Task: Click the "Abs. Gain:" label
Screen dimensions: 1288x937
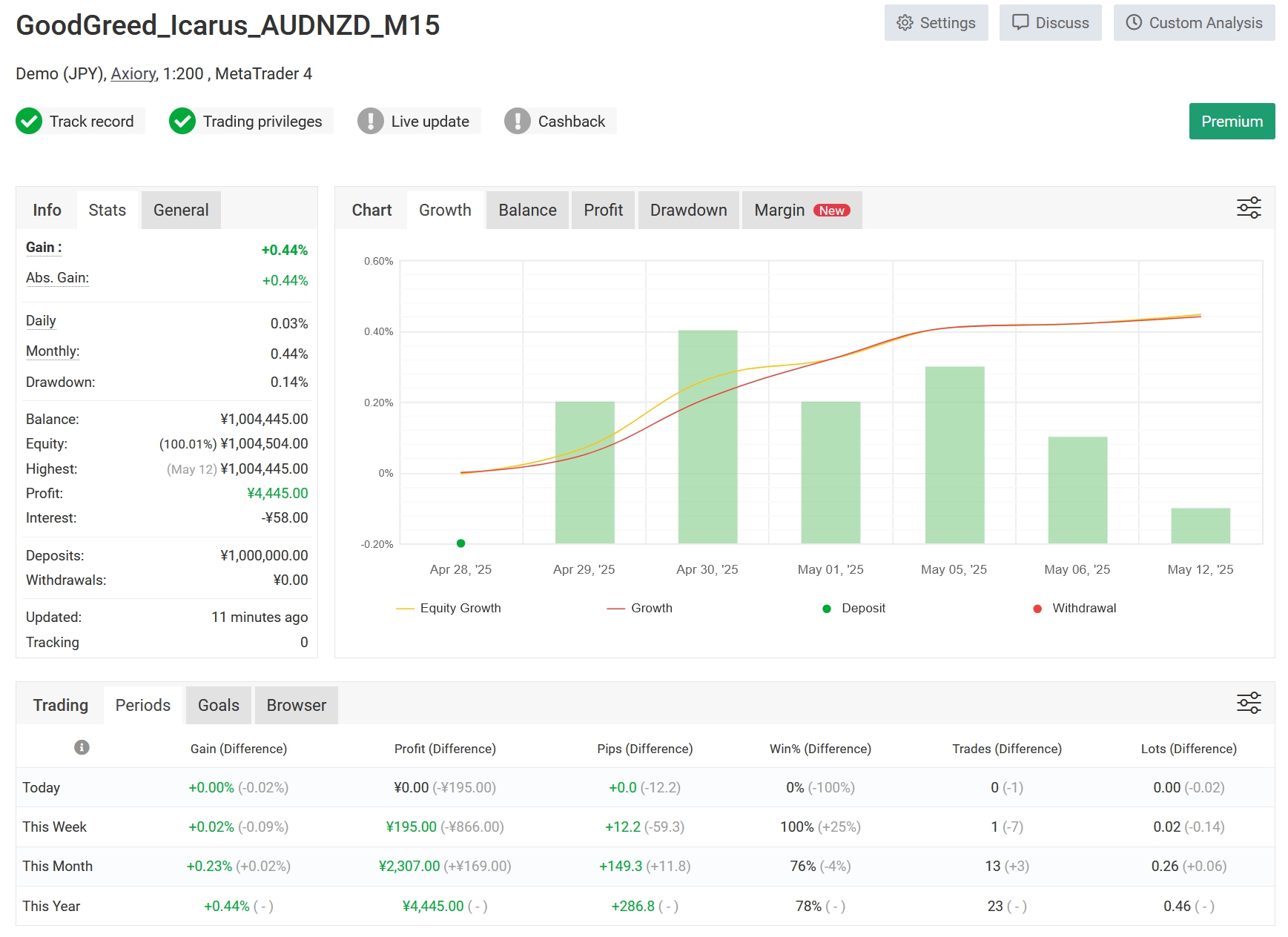Action: pos(57,278)
